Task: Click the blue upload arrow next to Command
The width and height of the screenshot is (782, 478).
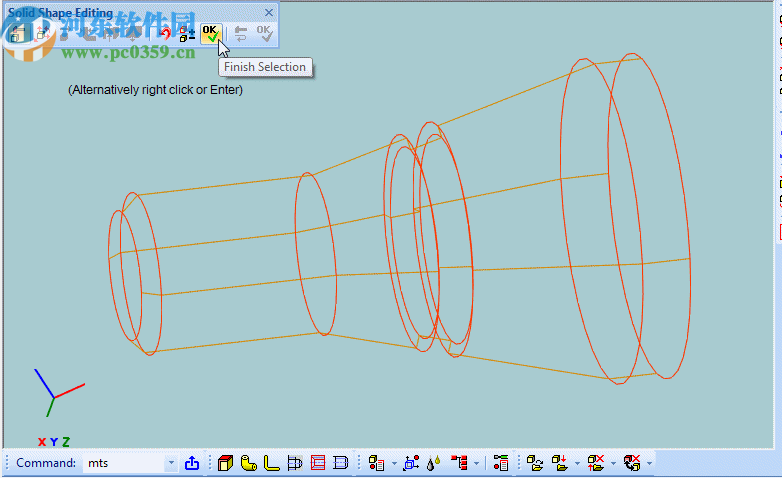Action: click(192, 463)
